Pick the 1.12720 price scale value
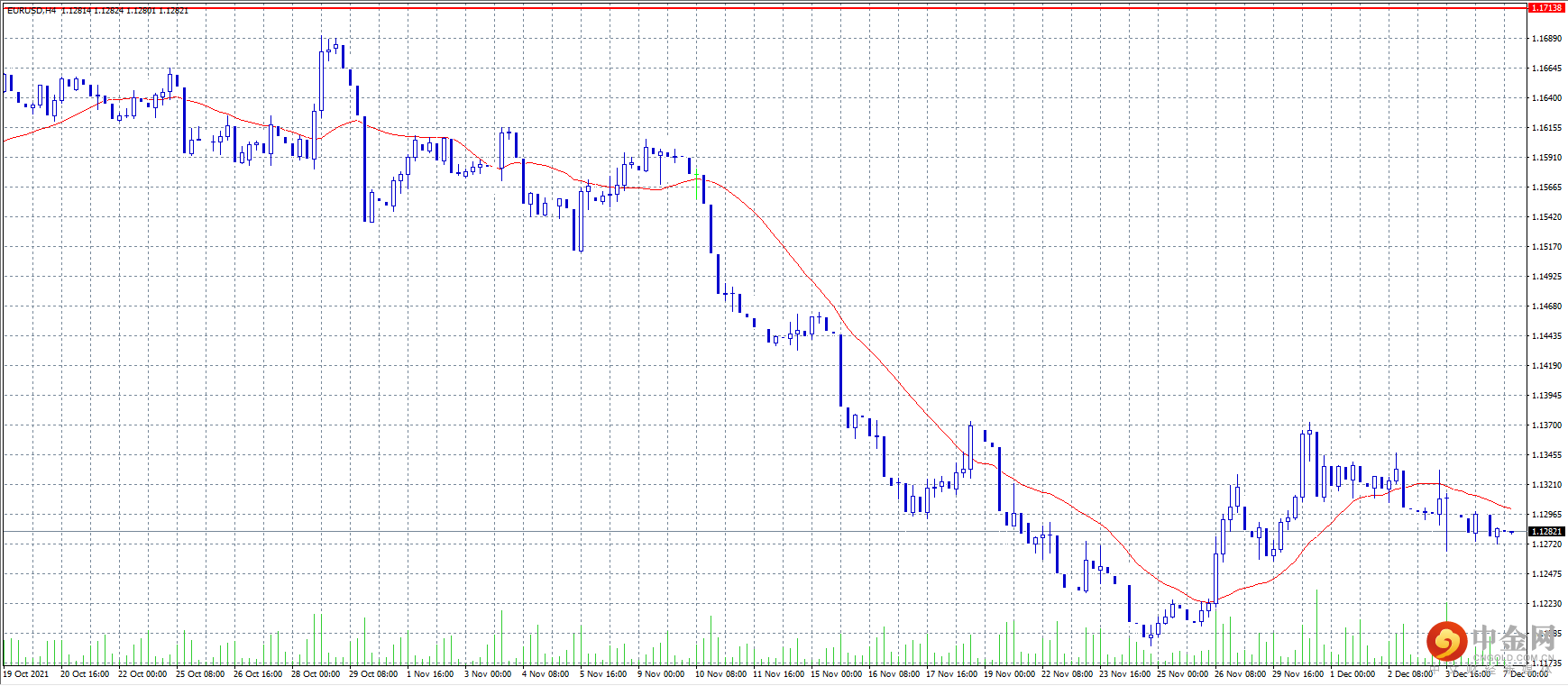1568x686 pixels. pyautogui.click(x=1546, y=544)
